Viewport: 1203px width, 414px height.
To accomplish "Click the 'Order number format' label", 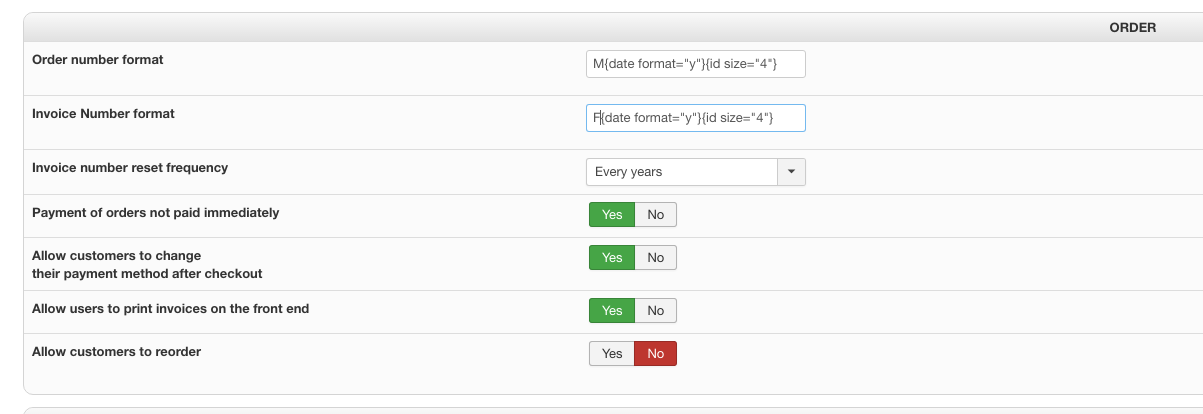I will [x=98, y=60].
